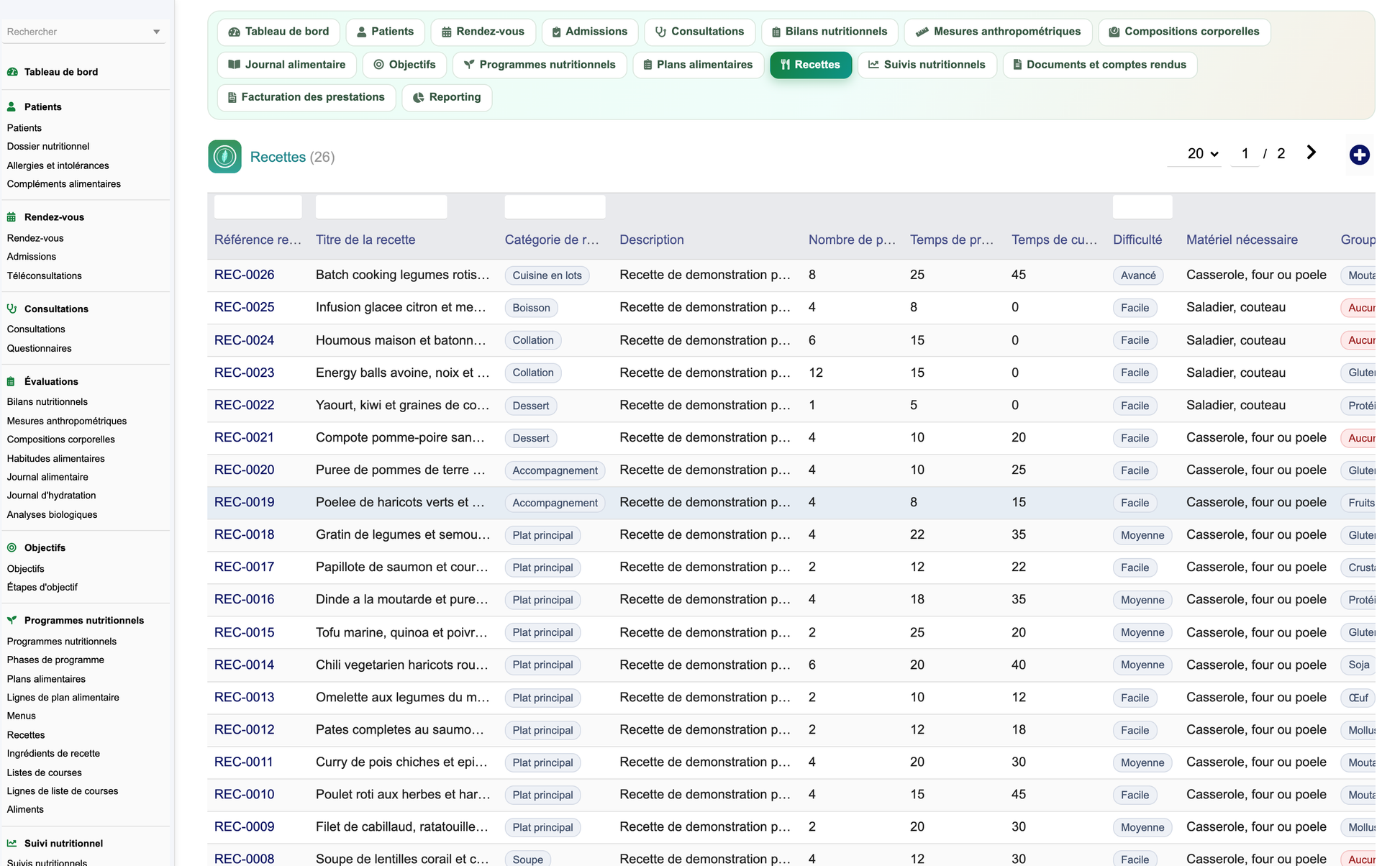The height and width of the screenshot is (866, 1400).
Task: Open the Admissions tab
Action: pos(589,32)
